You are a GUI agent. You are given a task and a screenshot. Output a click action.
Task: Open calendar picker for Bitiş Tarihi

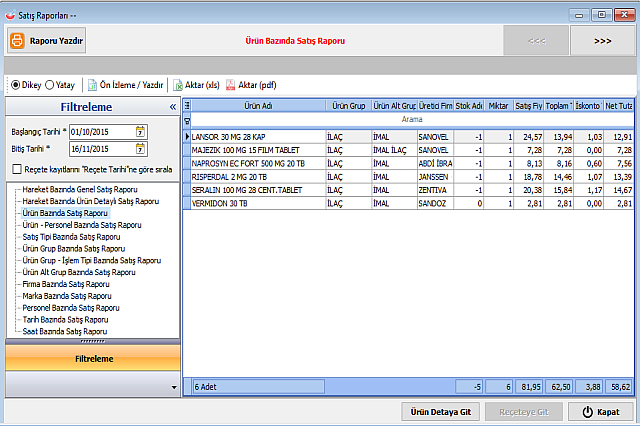pyautogui.click(x=140, y=150)
